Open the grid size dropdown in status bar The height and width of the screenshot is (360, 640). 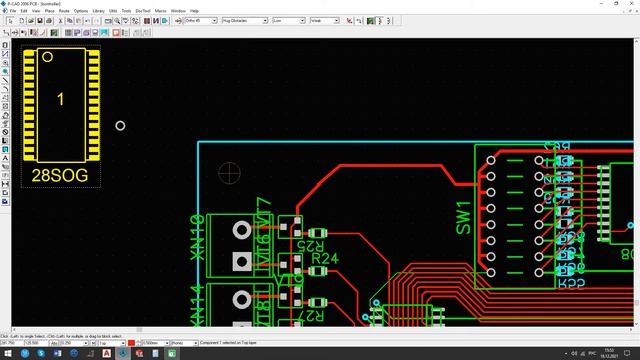pyautogui.click(x=86, y=343)
